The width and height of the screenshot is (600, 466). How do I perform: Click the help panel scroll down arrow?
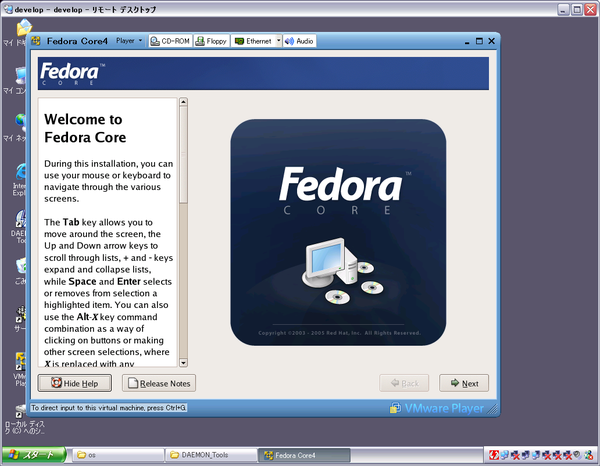[x=183, y=363]
